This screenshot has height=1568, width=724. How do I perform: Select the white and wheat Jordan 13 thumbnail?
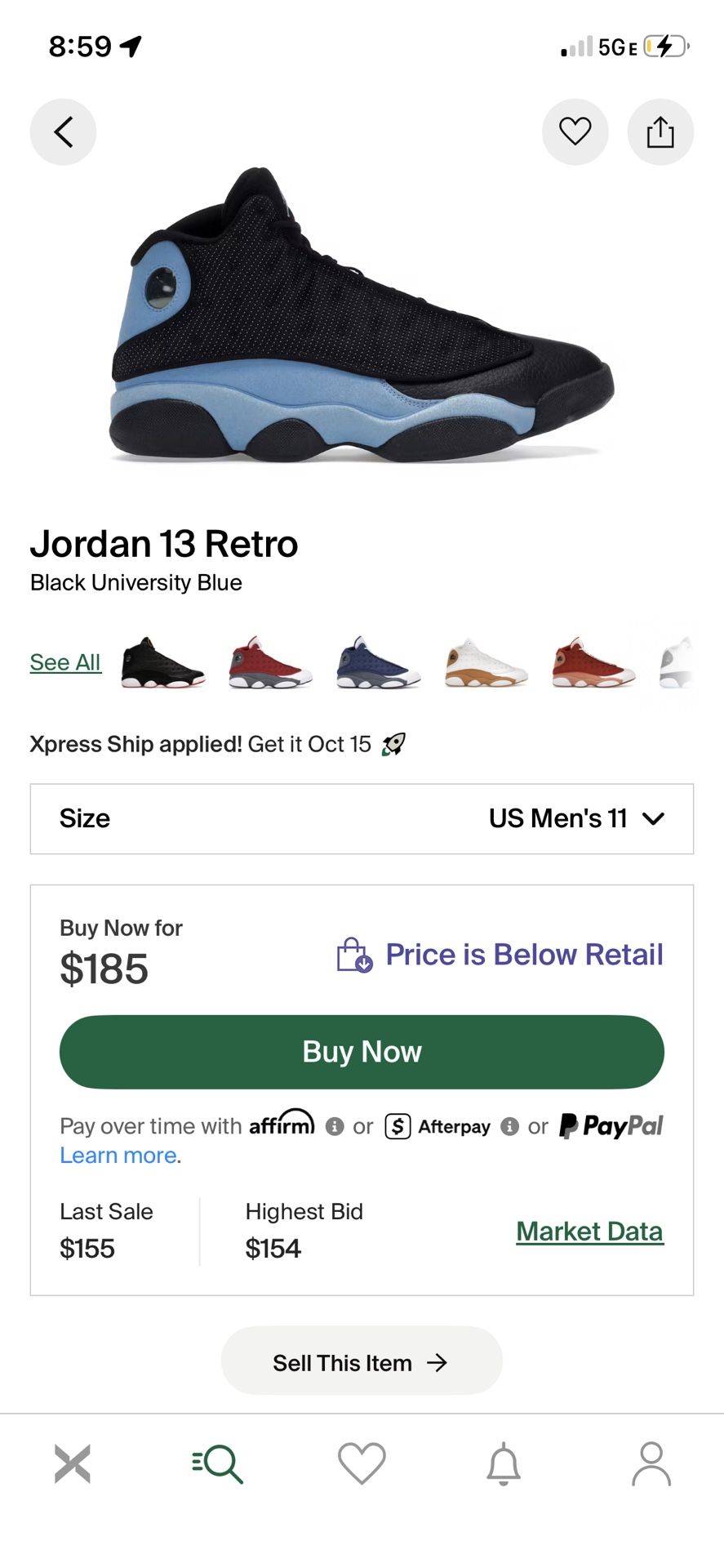(x=486, y=662)
